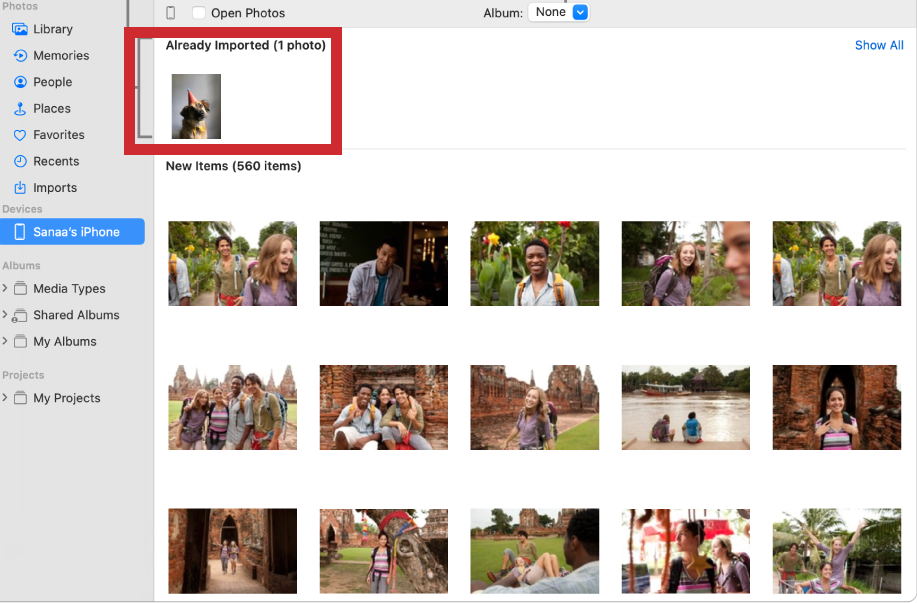Click the Shared Albums icon

(x=19, y=316)
